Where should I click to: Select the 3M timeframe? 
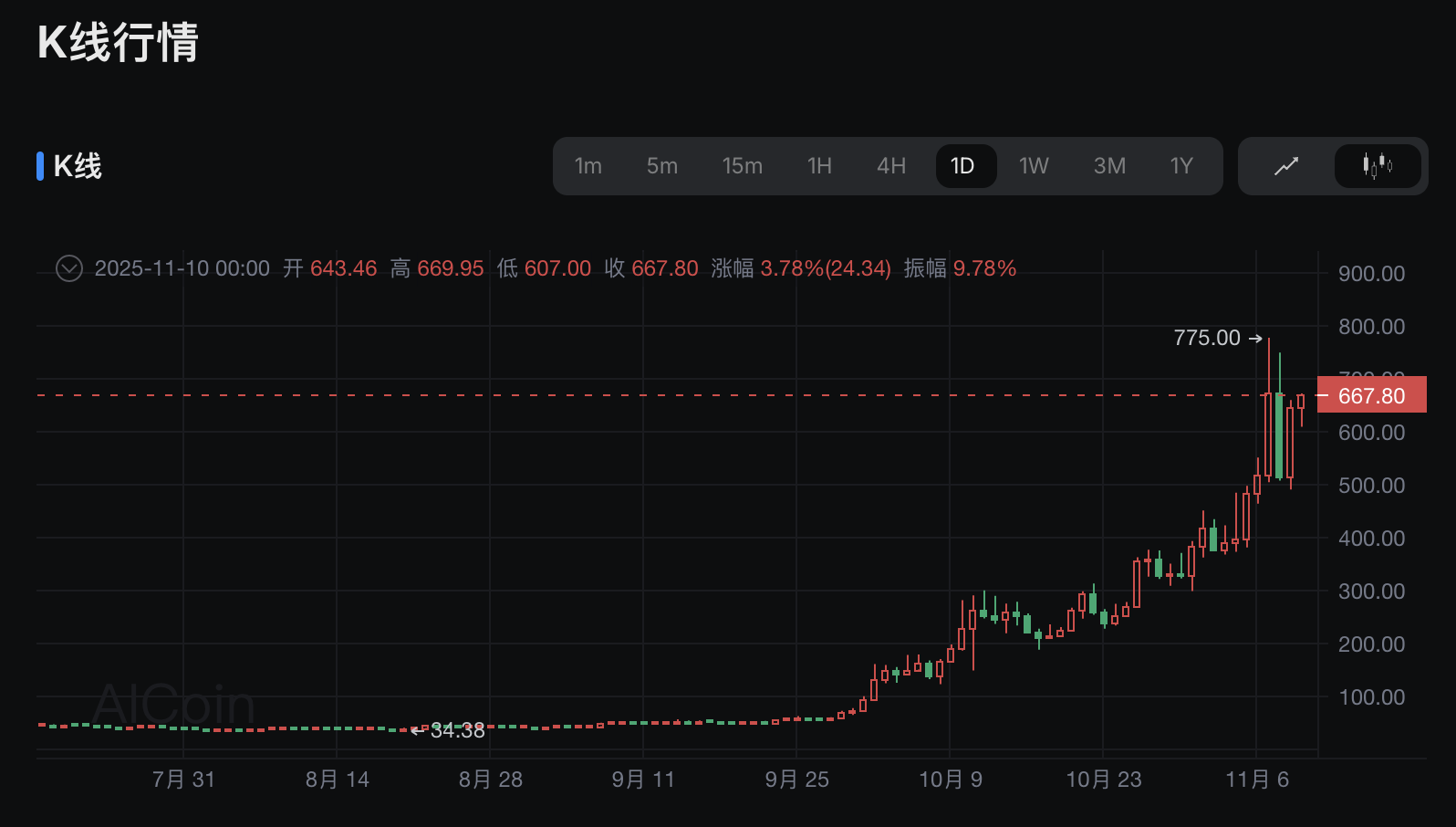pyautogui.click(x=1109, y=166)
